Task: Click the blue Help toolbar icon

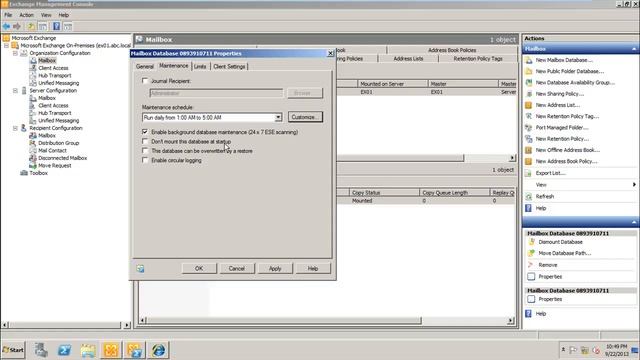Action: click(56, 27)
